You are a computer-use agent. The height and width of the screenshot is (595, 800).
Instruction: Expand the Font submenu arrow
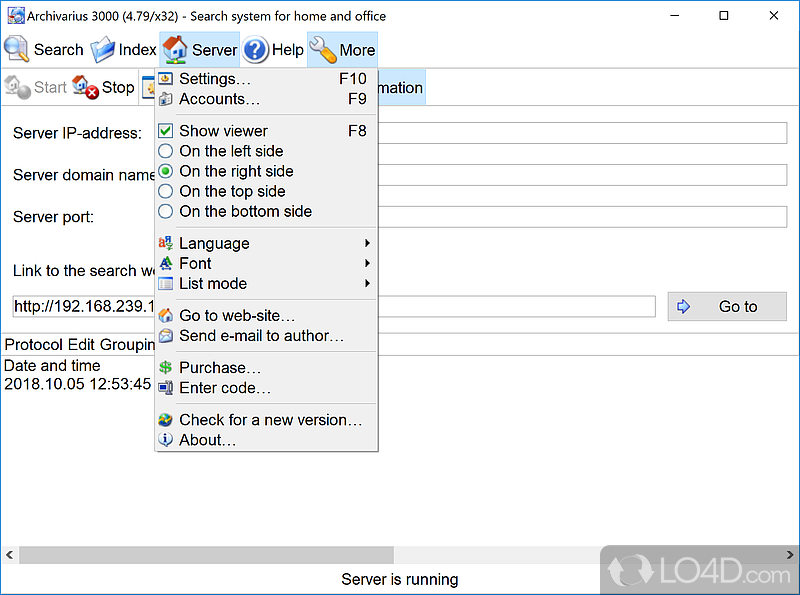coord(367,263)
